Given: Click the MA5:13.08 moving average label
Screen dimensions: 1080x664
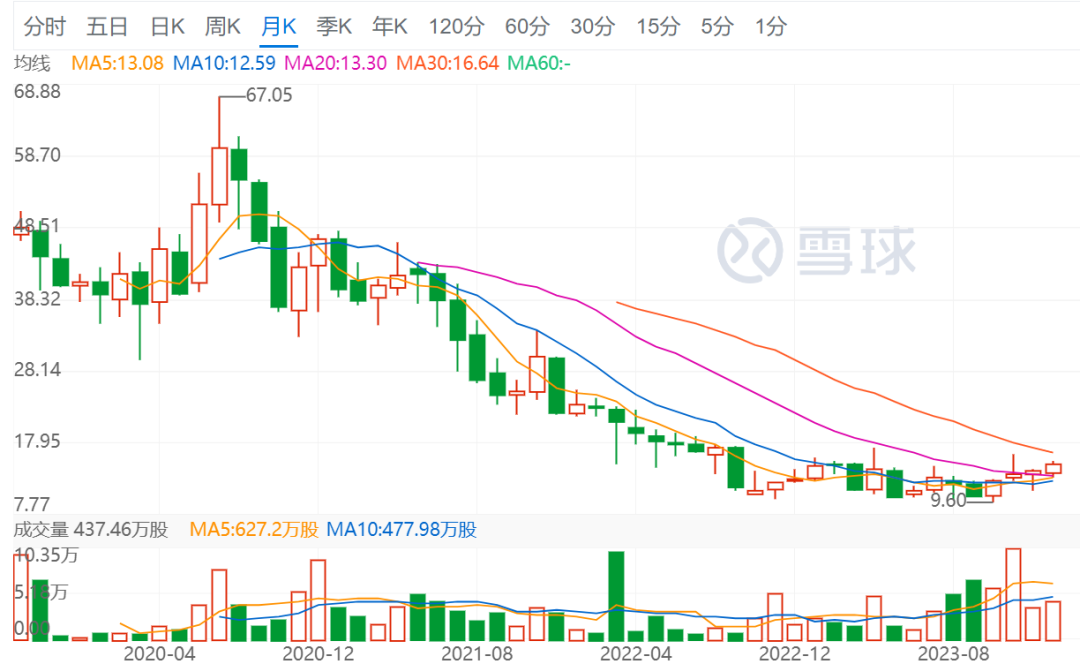Looking at the screenshot, I should pyautogui.click(x=117, y=64).
